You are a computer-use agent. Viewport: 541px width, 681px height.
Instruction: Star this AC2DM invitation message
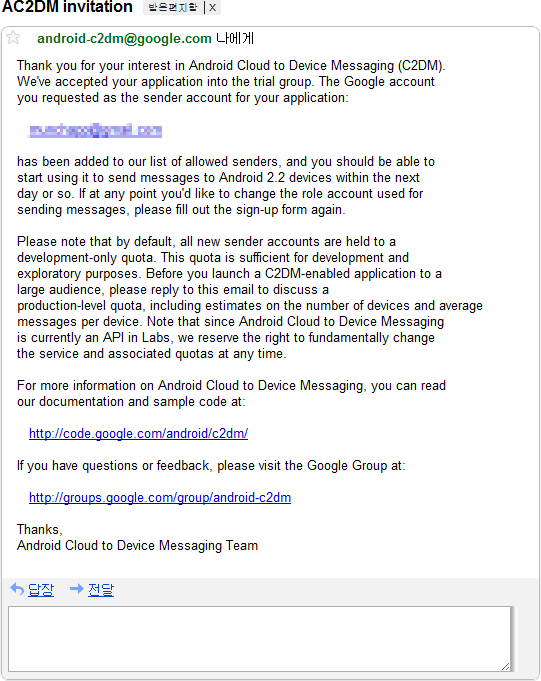pos(13,37)
